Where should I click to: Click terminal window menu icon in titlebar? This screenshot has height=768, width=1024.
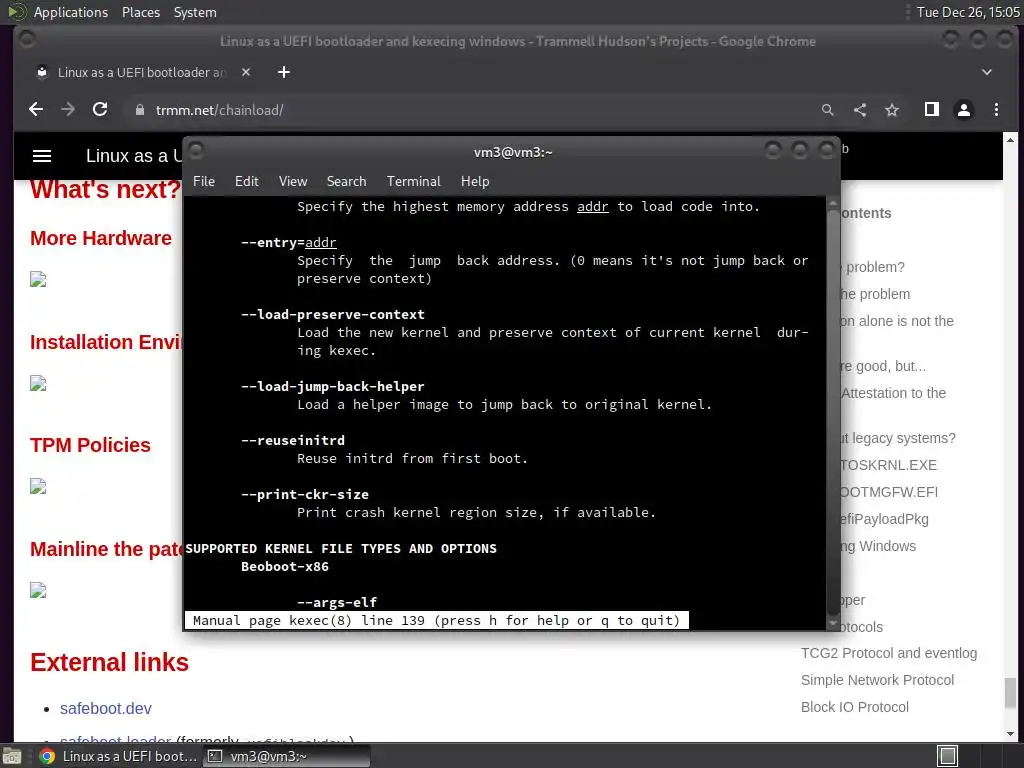click(x=196, y=151)
